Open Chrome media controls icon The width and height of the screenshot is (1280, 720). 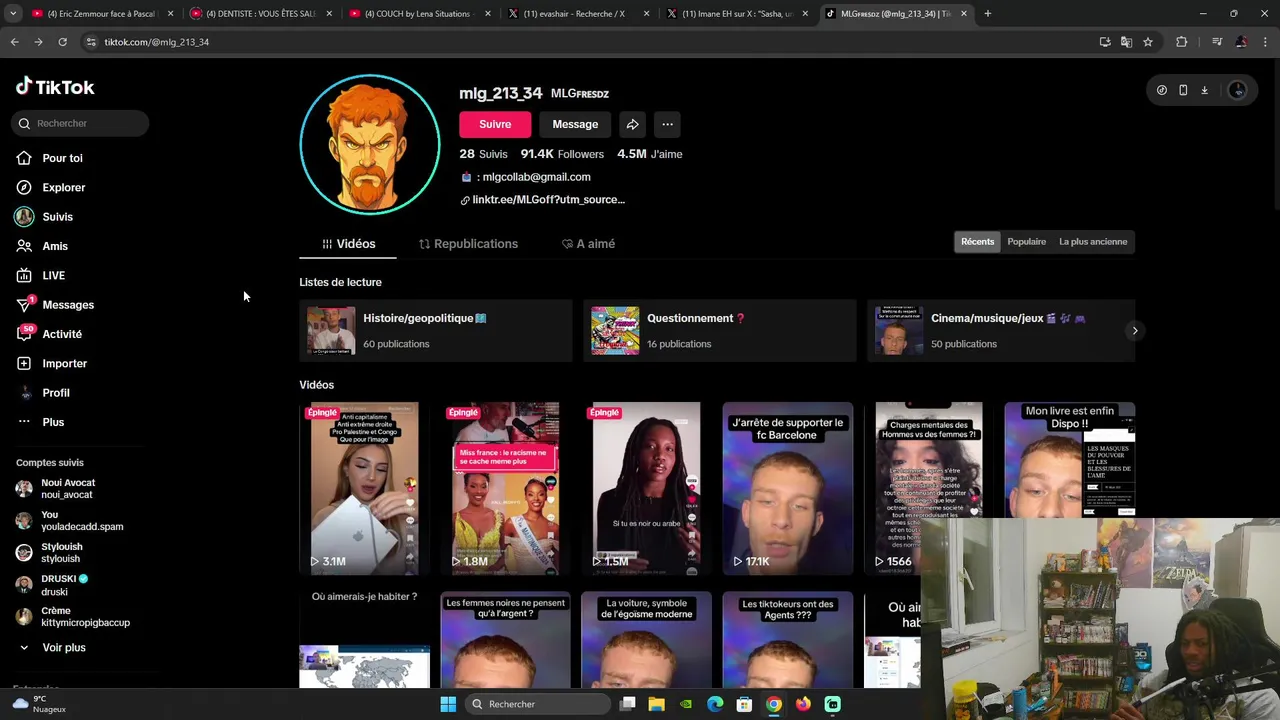tap(1216, 42)
